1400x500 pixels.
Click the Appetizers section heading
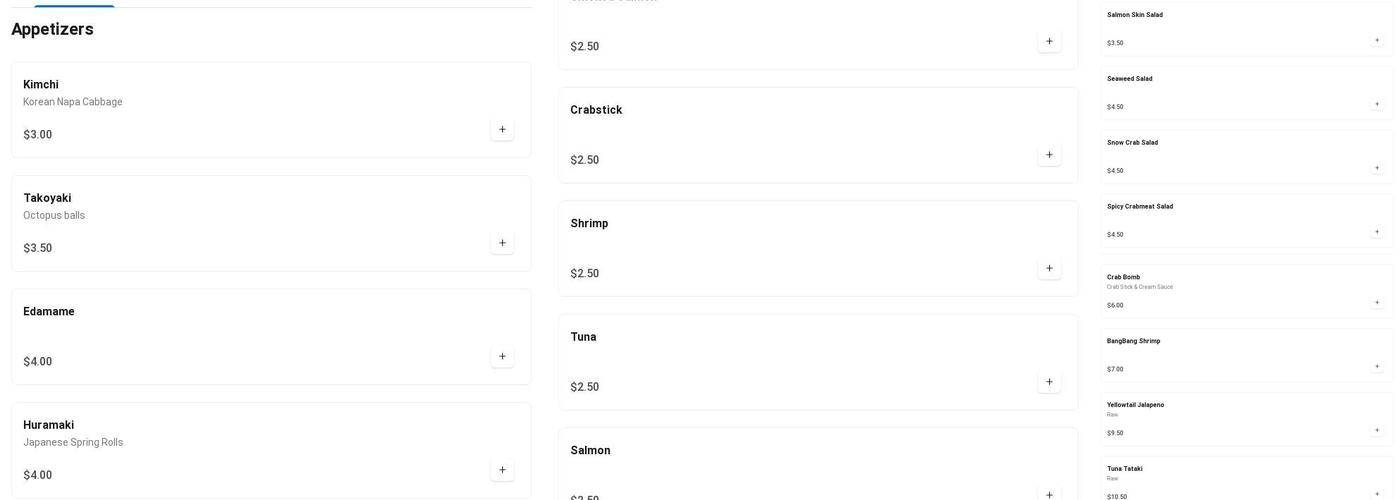(52, 30)
